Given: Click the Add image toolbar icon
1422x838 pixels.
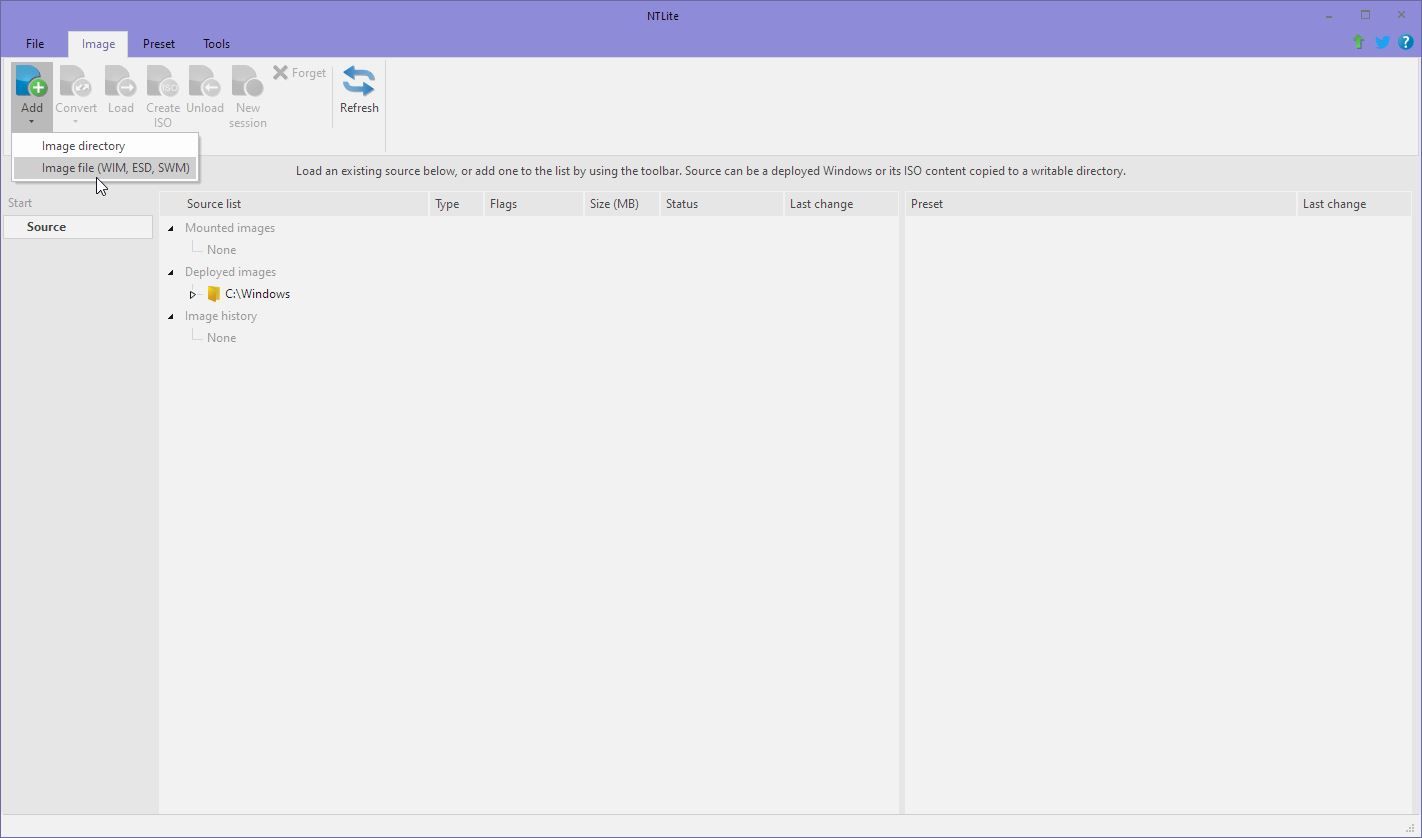Looking at the screenshot, I should (x=32, y=82).
